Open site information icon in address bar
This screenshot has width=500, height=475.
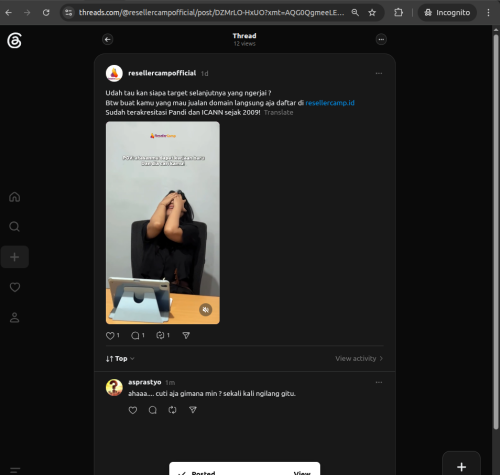[x=68, y=13]
